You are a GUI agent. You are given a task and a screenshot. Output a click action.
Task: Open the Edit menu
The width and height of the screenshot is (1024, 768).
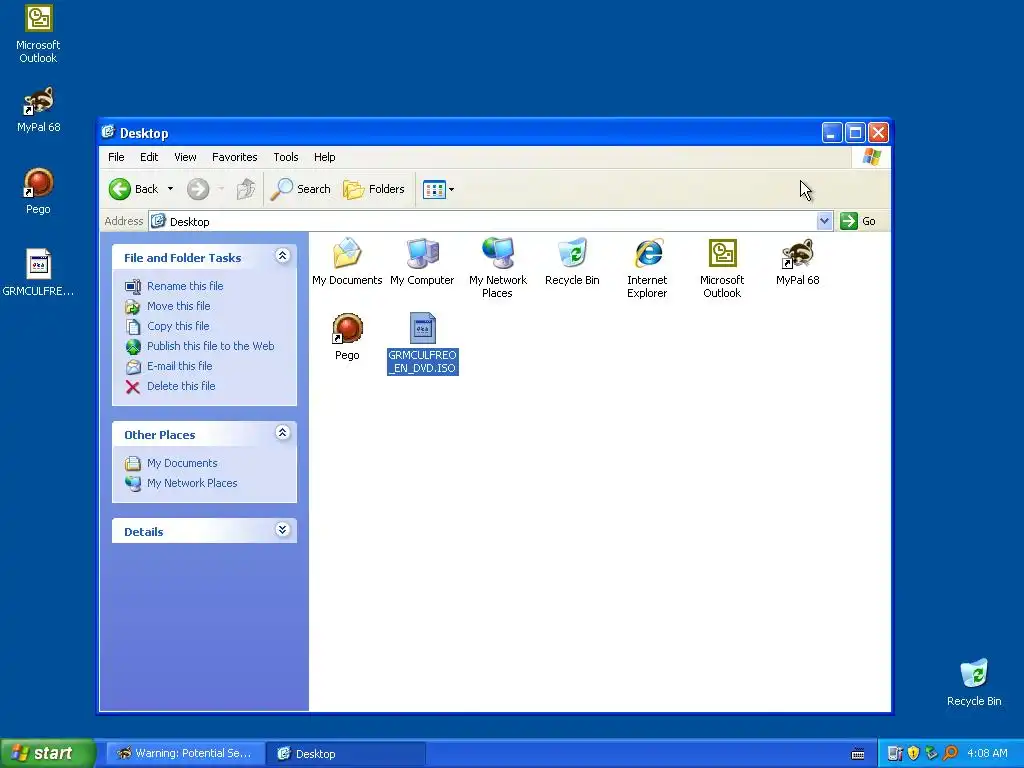pyautogui.click(x=149, y=157)
